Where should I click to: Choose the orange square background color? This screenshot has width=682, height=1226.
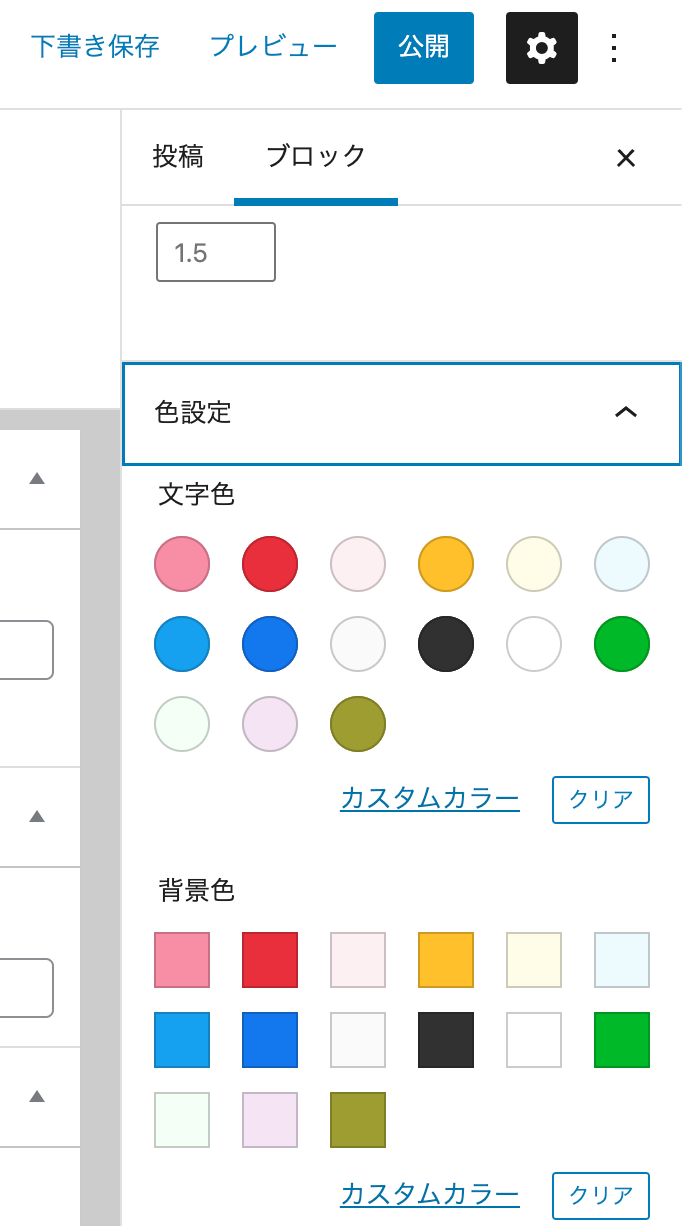[446, 960]
